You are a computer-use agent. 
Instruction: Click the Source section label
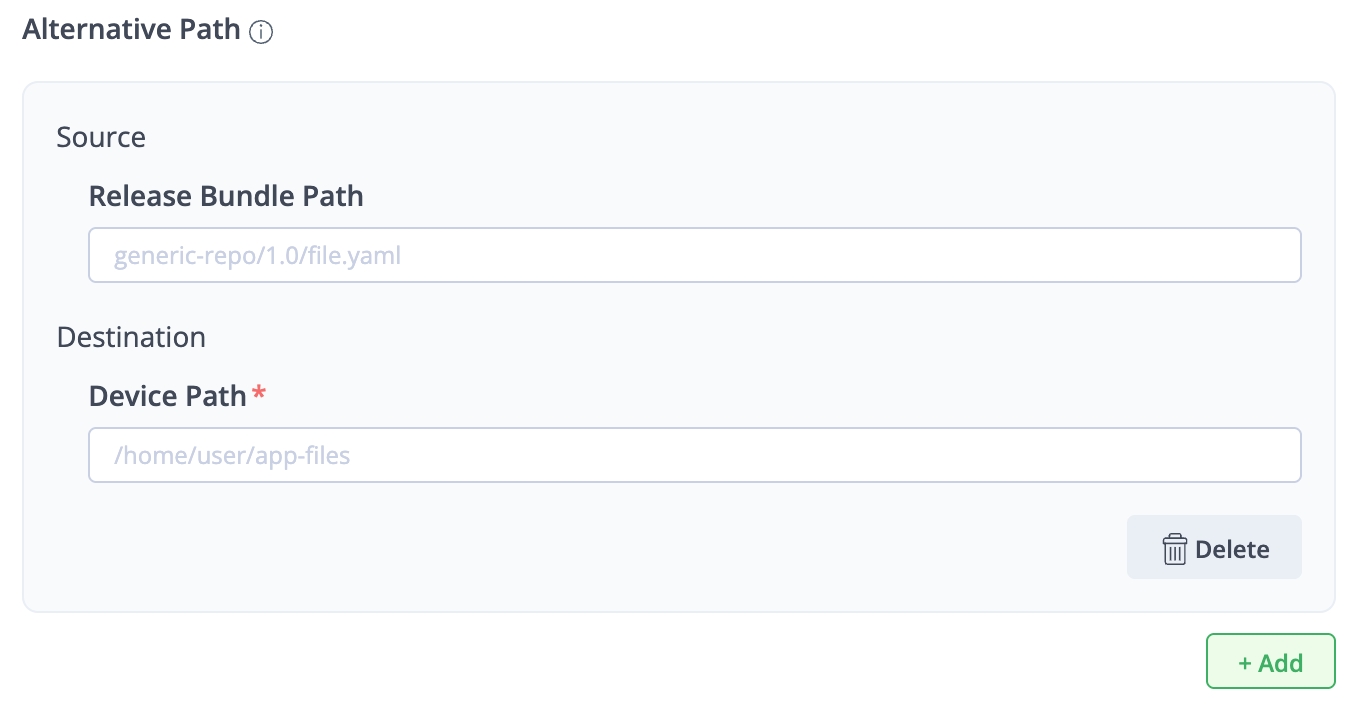[101, 137]
